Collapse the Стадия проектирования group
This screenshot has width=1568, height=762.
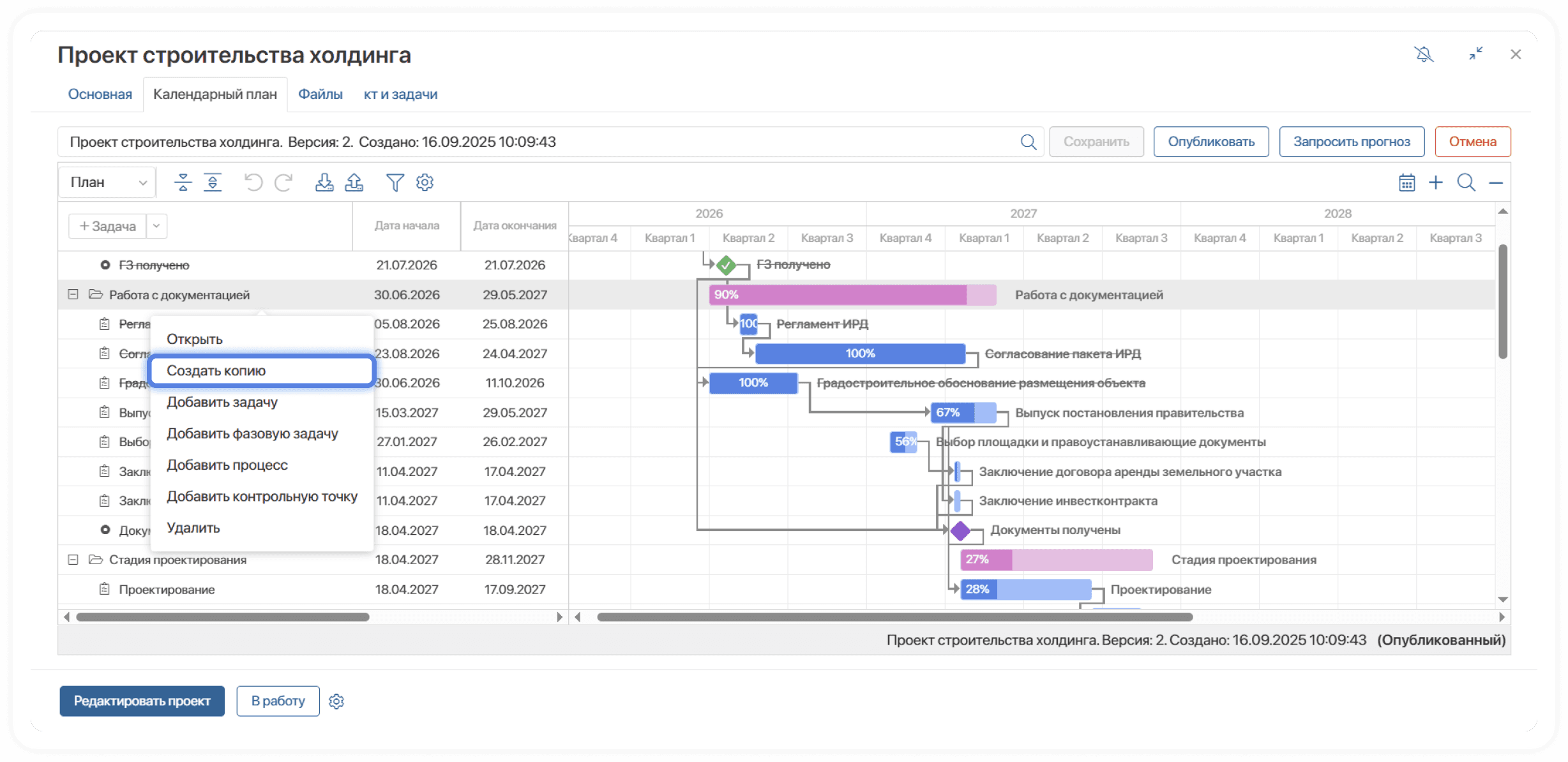pyautogui.click(x=73, y=560)
